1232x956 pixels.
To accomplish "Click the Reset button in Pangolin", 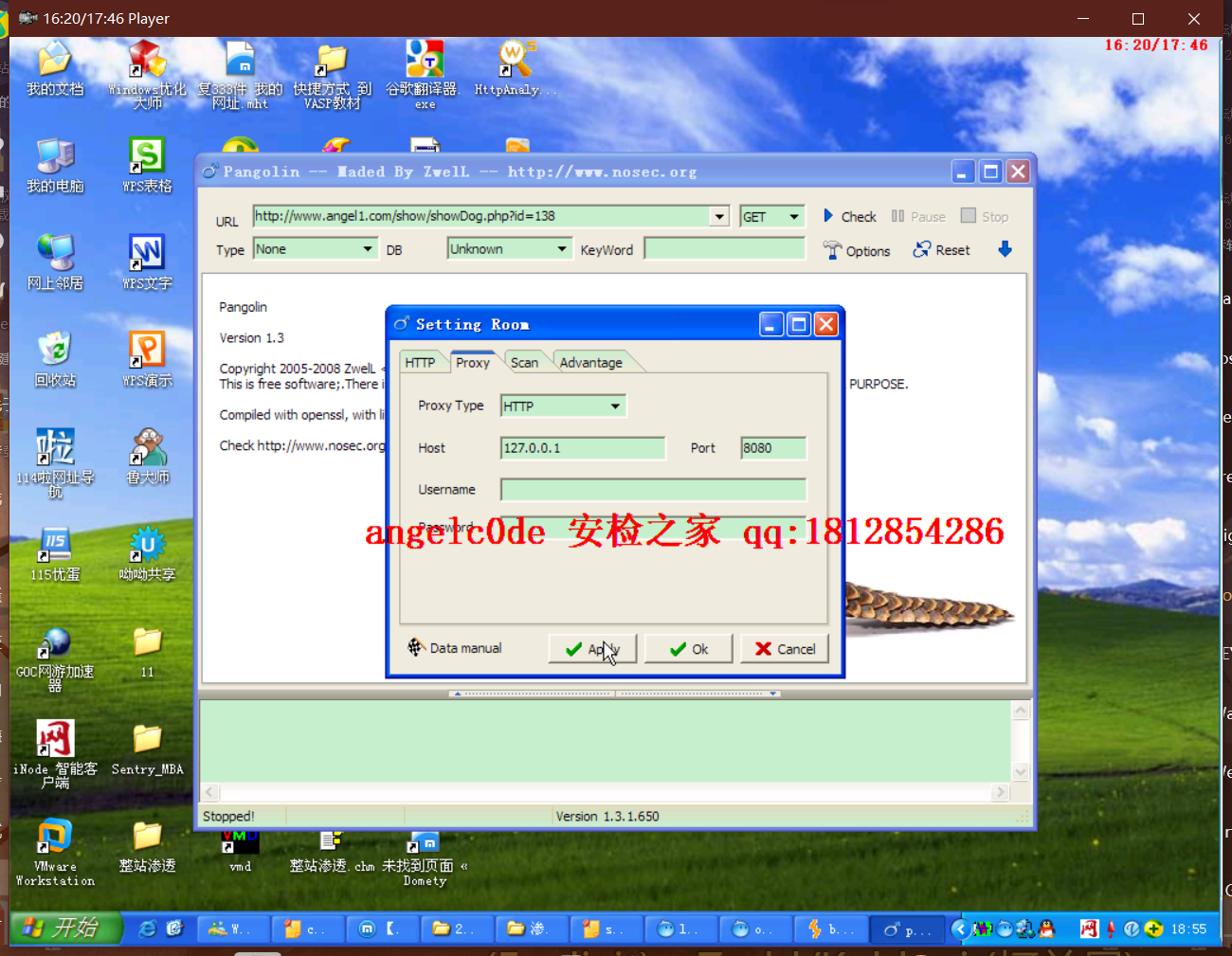I will [x=941, y=250].
